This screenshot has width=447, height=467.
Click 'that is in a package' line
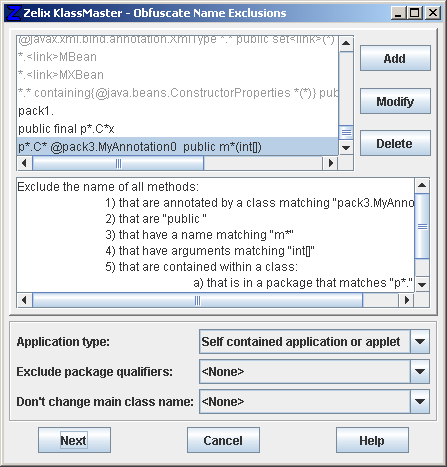click(x=303, y=283)
